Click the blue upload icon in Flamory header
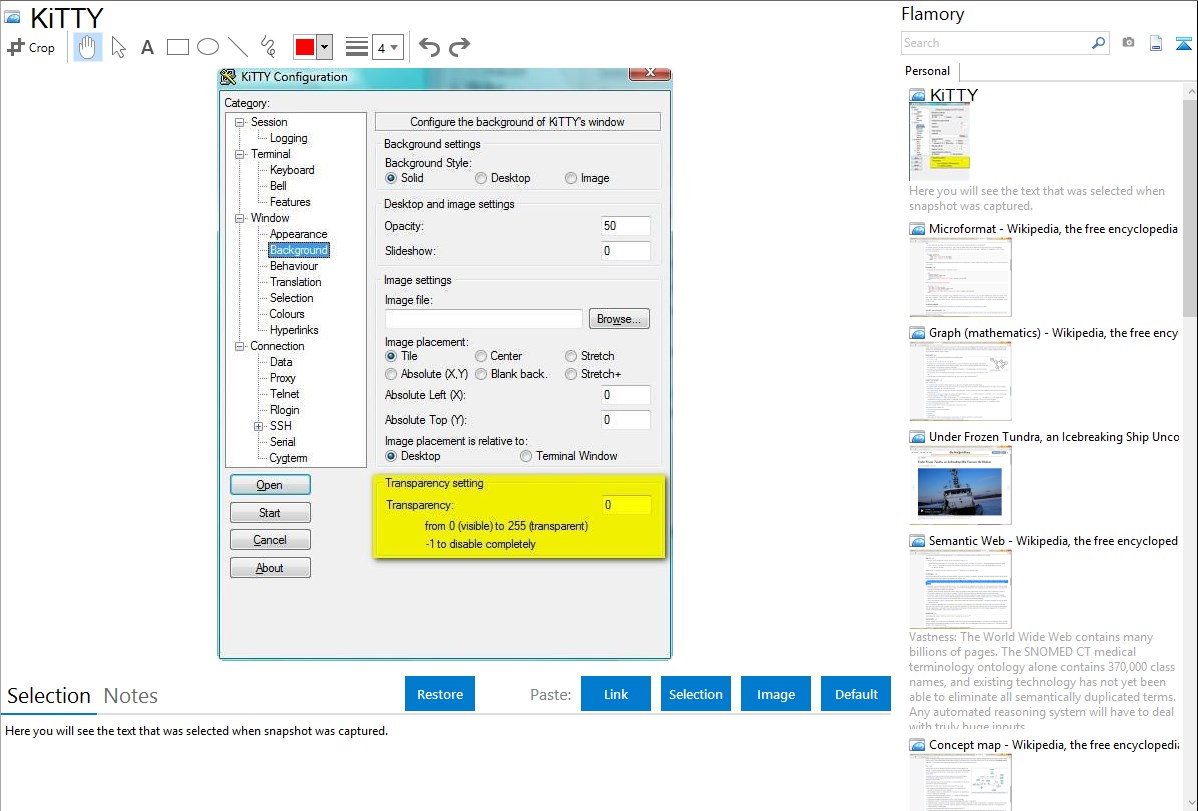 click(1183, 43)
